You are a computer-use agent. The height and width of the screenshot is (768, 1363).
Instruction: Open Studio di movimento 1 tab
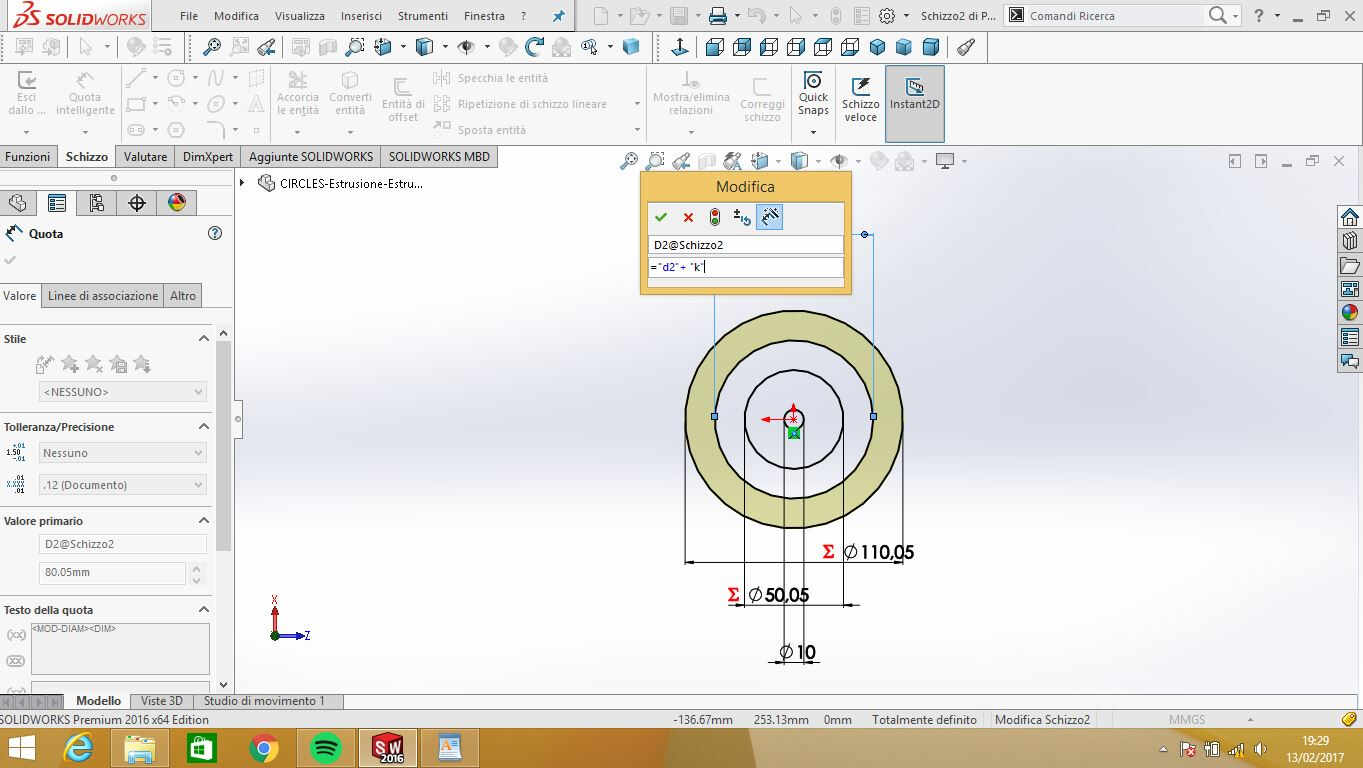click(264, 701)
